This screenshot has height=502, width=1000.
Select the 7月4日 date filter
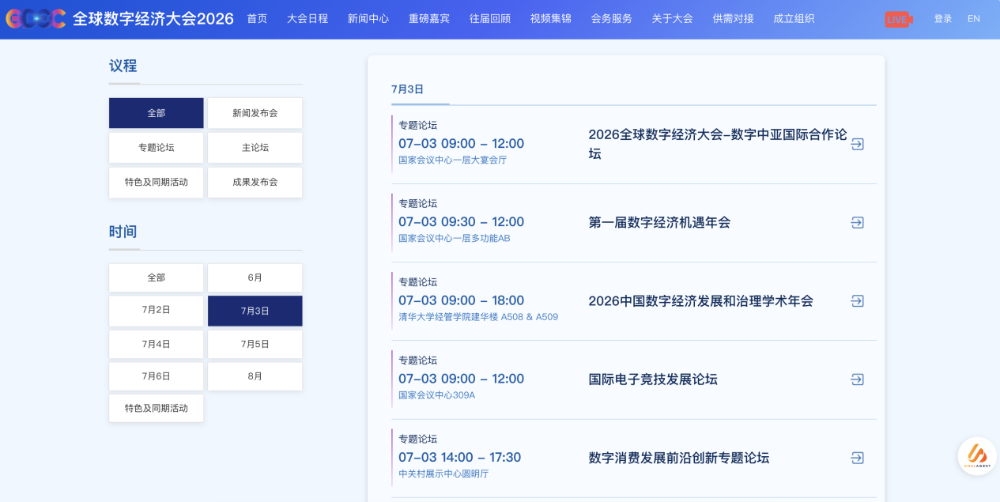click(x=156, y=344)
